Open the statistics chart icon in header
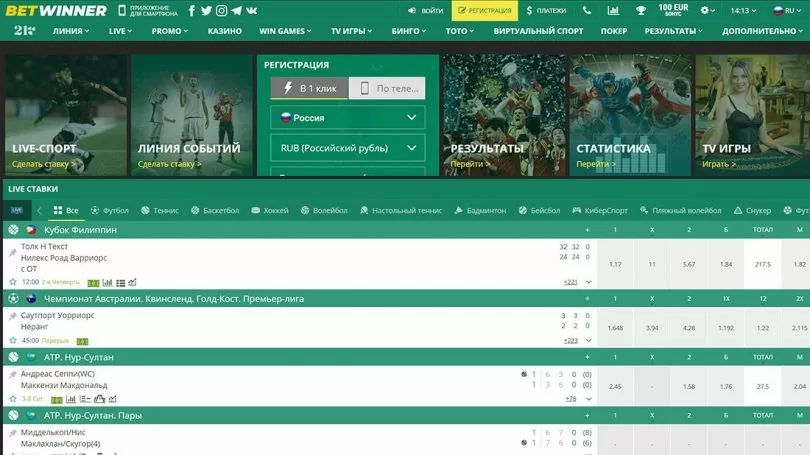This screenshot has width=810, height=455. coord(613,10)
